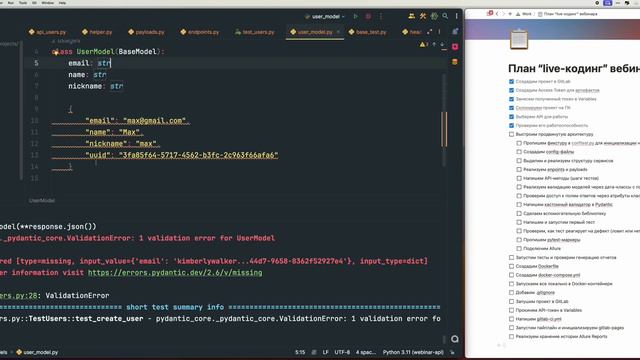Click the Work breadcrumb in notes window

pyautogui.click(x=527, y=14)
